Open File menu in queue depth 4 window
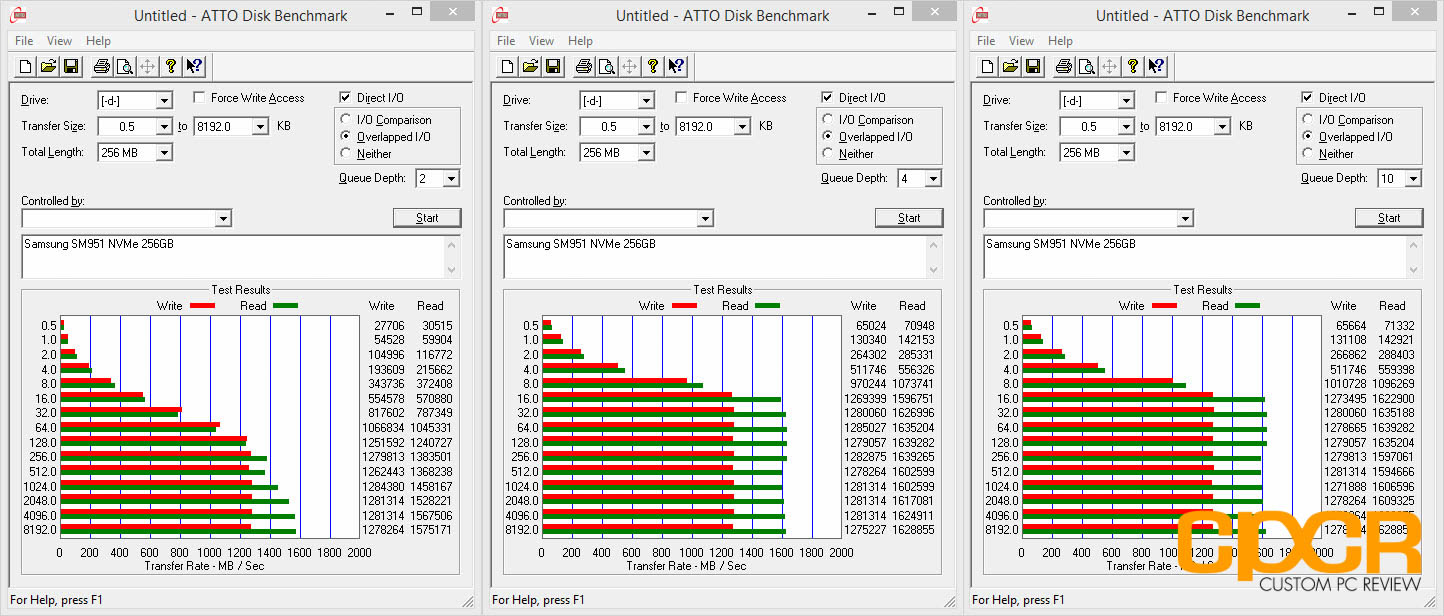The width and height of the screenshot is (1444, 616). pos(506,41)
